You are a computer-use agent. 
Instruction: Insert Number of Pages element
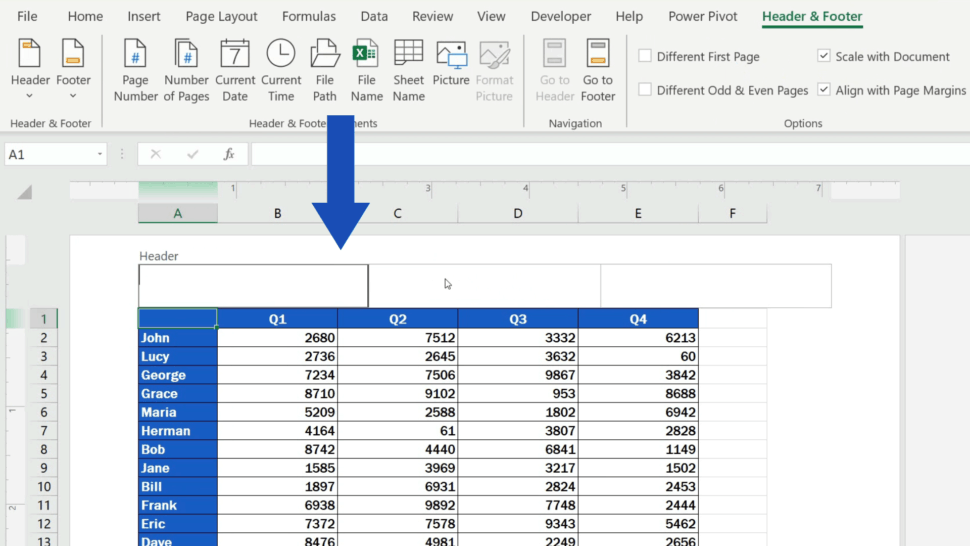[x=186, y=70]
